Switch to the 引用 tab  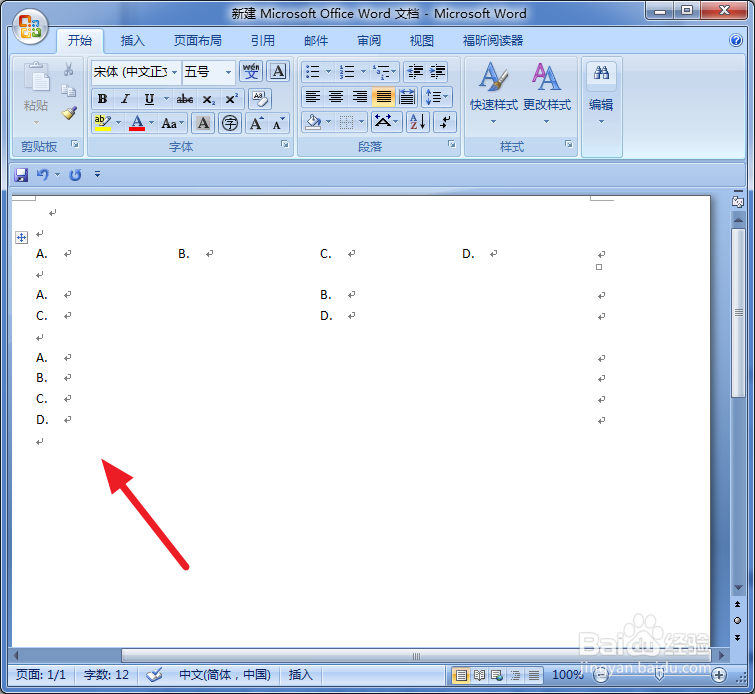click(263, 41)
